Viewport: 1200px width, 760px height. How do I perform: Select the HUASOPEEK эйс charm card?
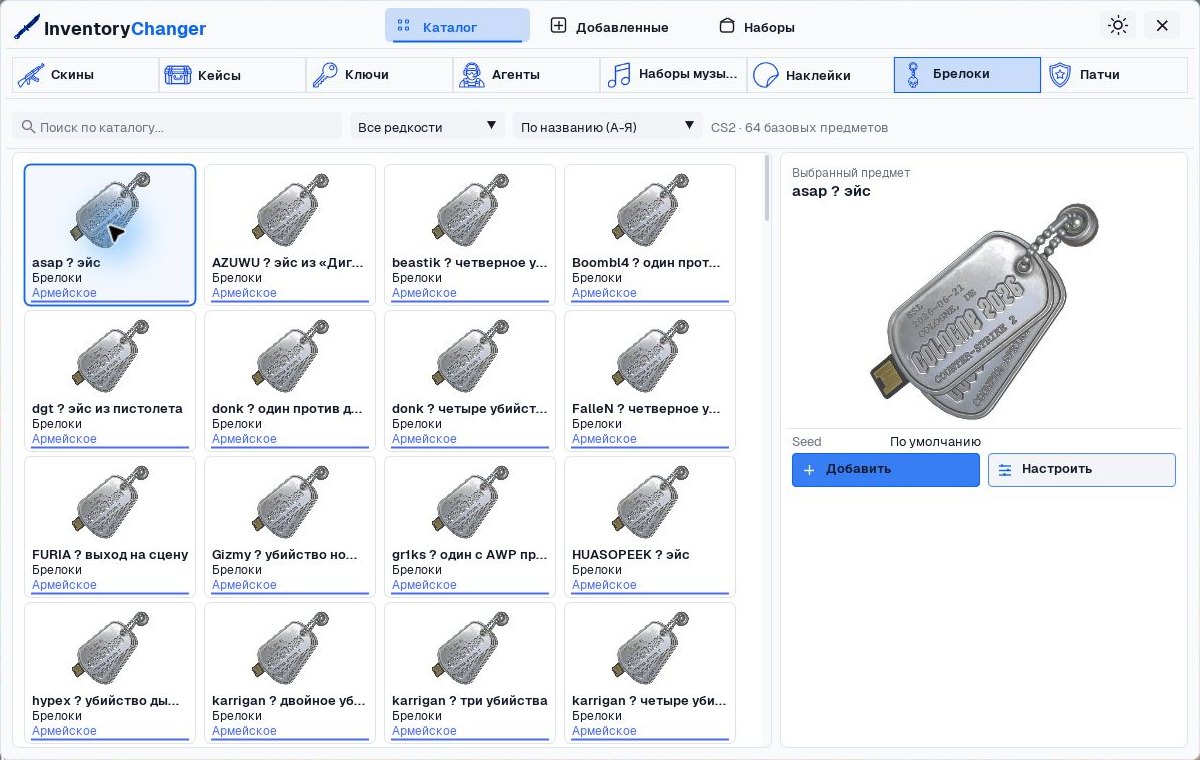pyautogui.click(x=650, y=527)
